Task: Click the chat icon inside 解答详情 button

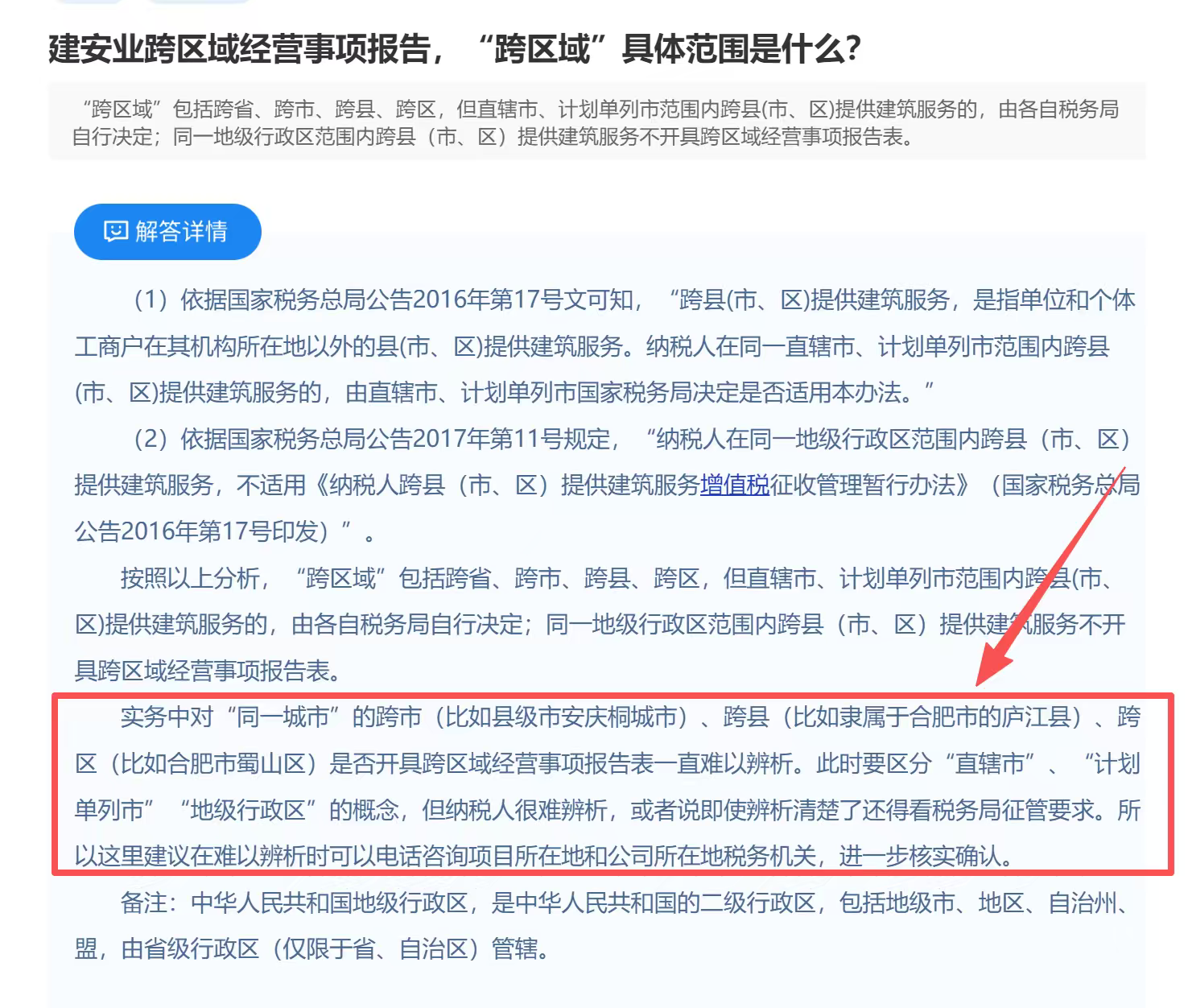Action: 115,232
